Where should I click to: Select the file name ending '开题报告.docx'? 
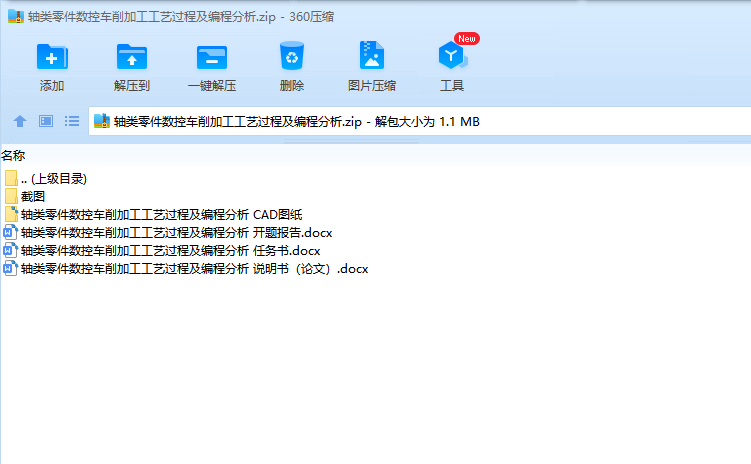(x=177, y=233)
